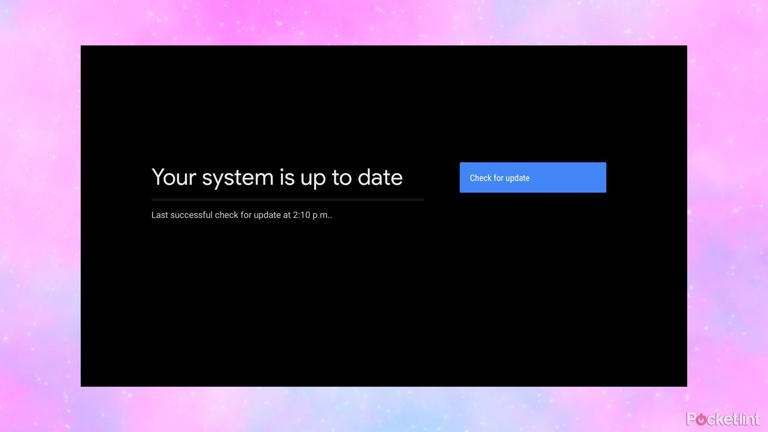Viewport: 768px width, 432px height.
Task: Click 'Last successful check for update at 2:10 p.m.' text
Action: 241,215
